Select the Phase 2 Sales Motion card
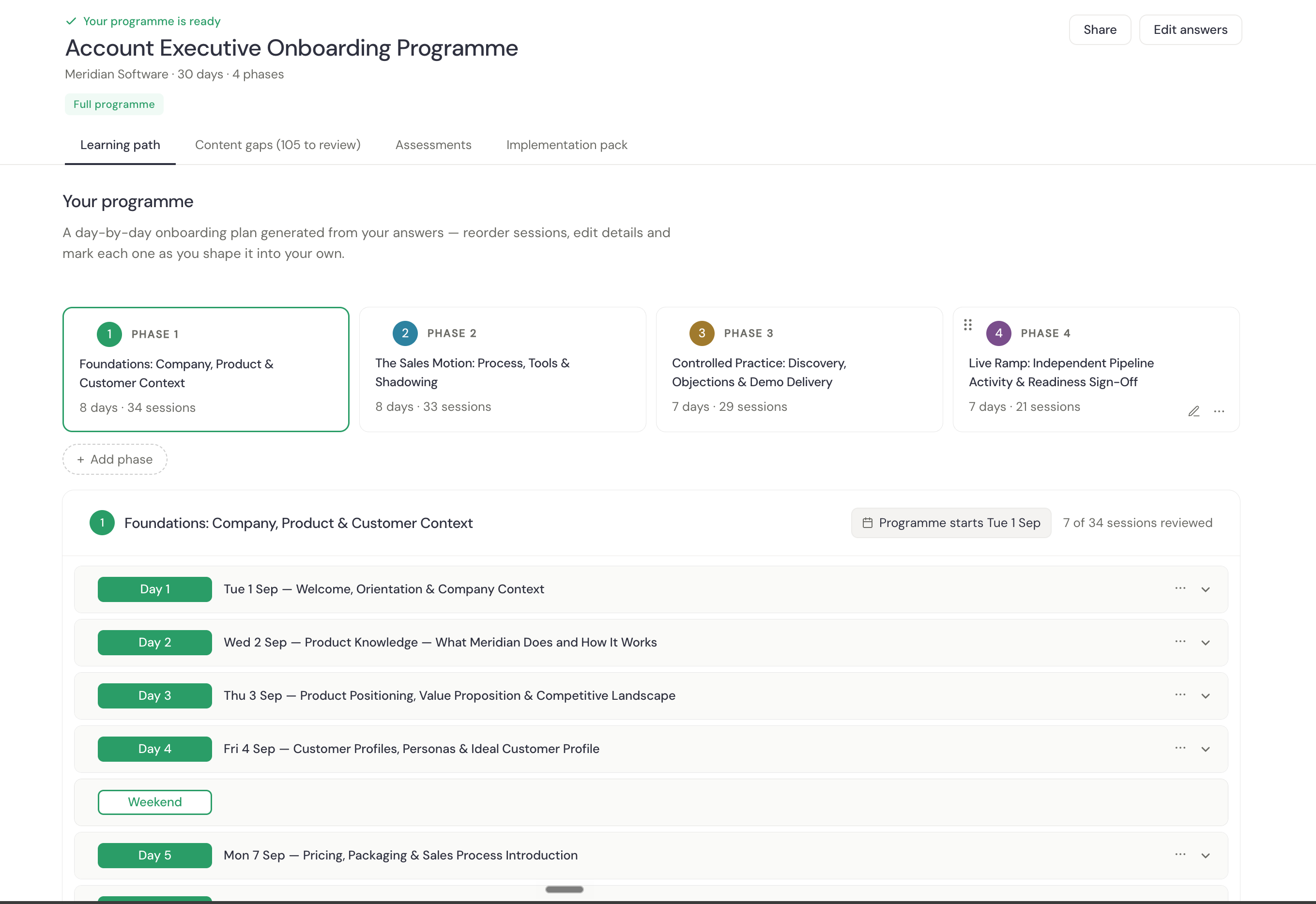1316x904 pixels. coord(503,369)
